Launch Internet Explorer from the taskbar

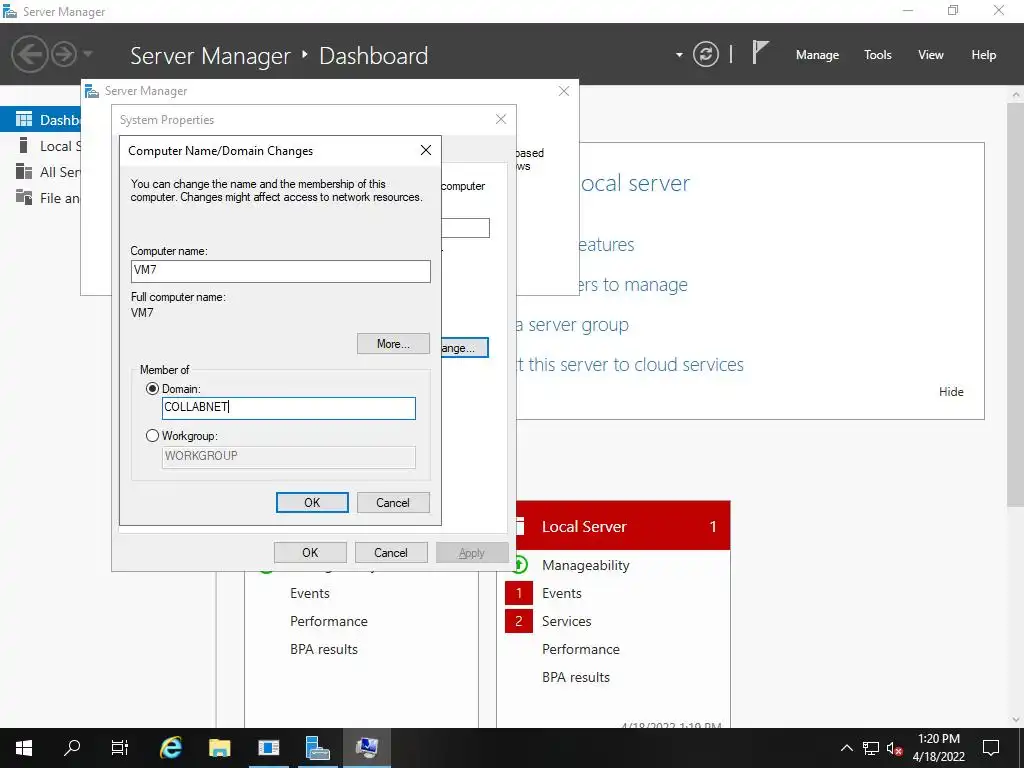(170, 748)
